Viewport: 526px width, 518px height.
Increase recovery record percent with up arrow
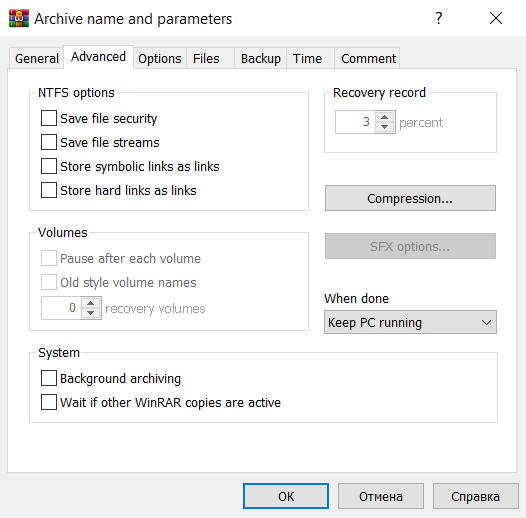point(385,117)
